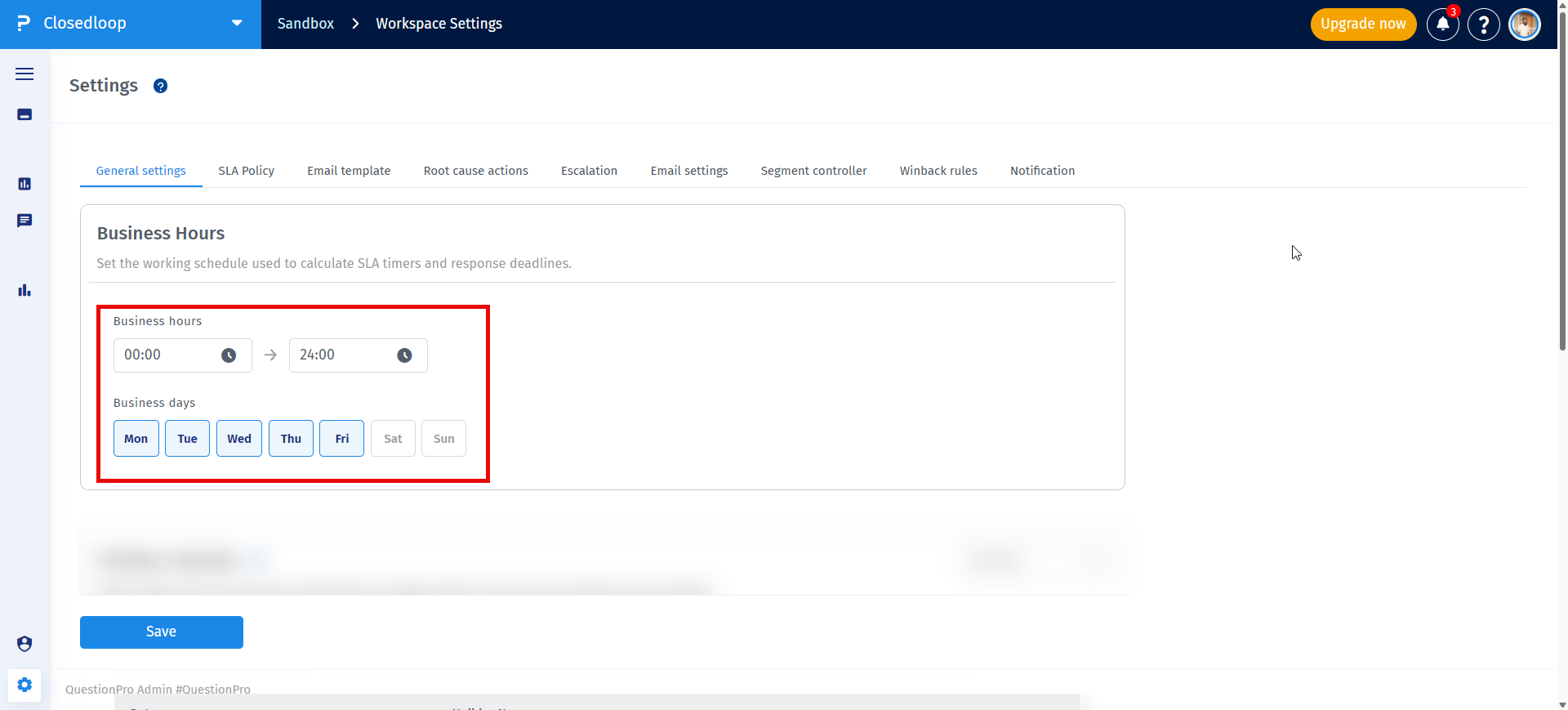
Task: Enable Sat as business day
Action: [393, 439]
